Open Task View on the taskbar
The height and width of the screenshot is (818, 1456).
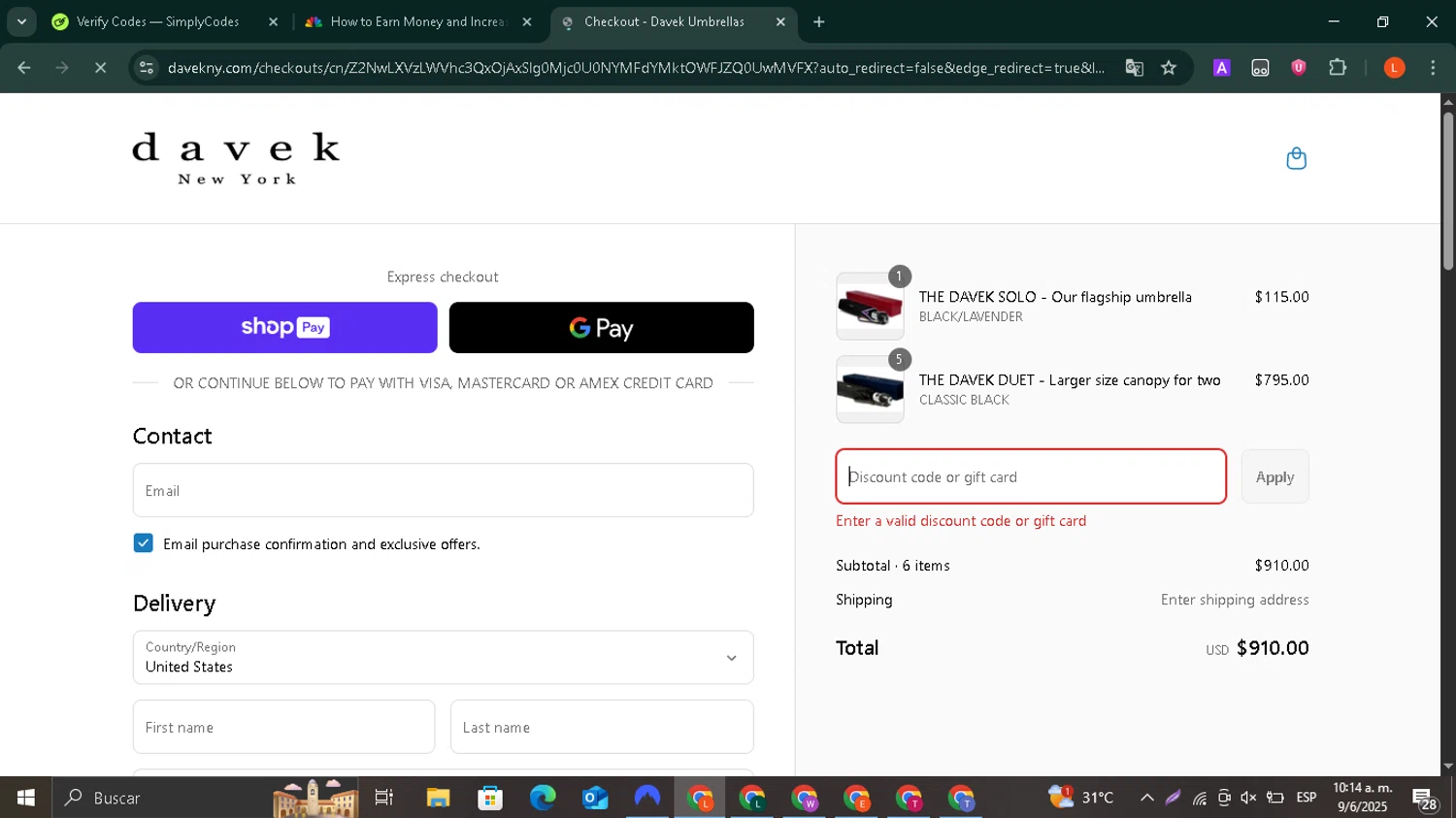[x=384, y=798]
